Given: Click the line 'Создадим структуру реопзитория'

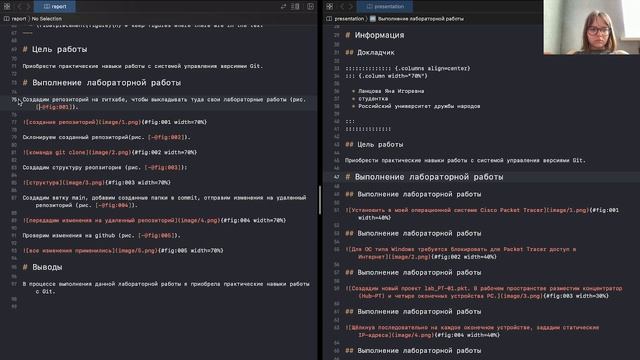Looking at the screenshot, I should pos(105,167).
